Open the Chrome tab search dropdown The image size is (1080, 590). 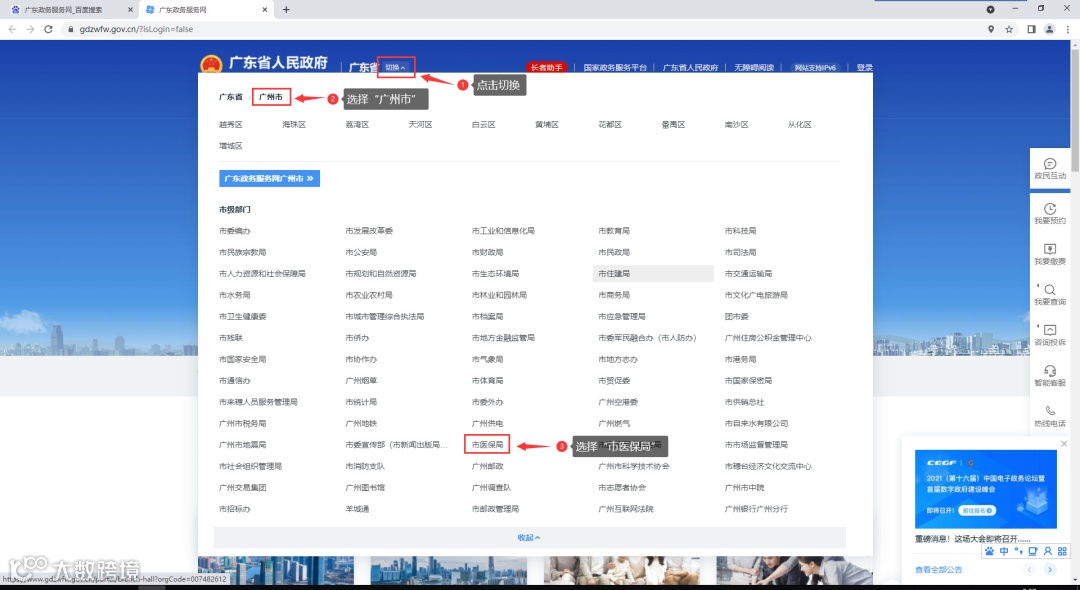[x=990, y=10]
